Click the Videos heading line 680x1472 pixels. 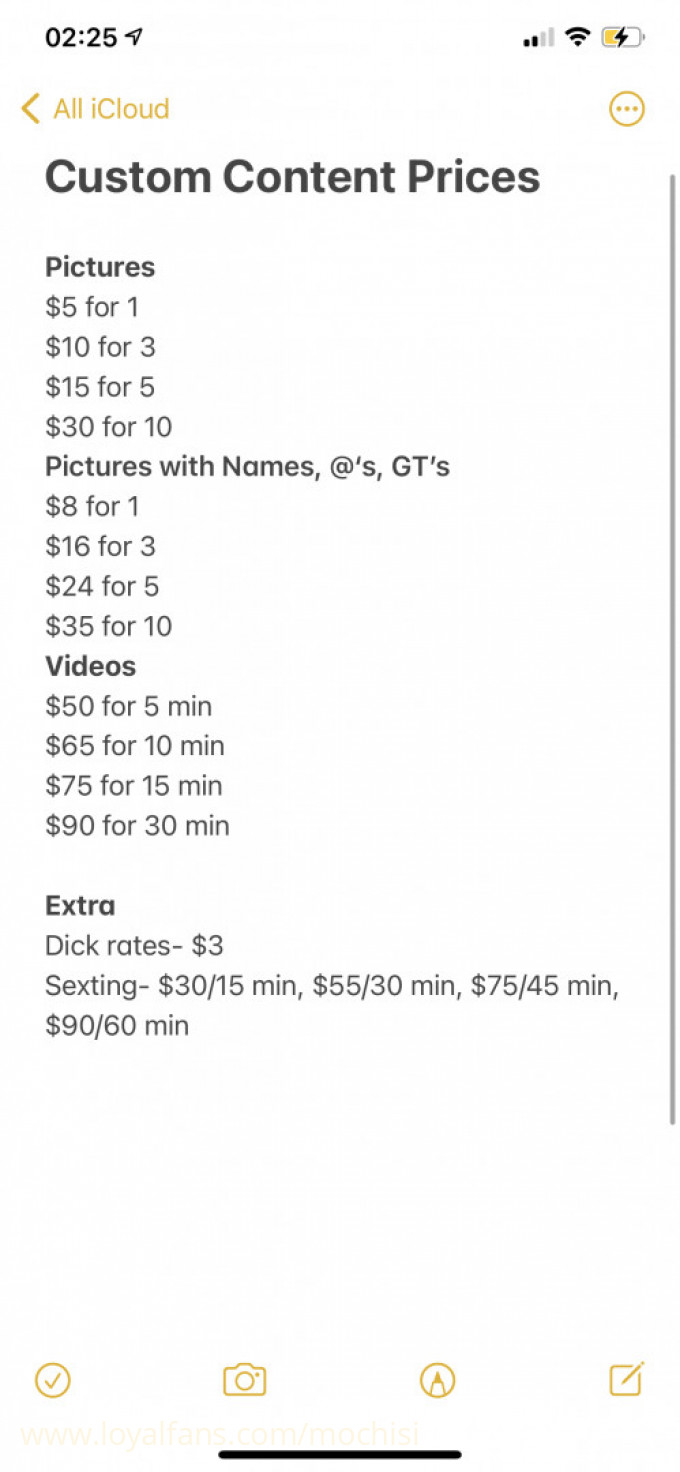[x=90, y=666]
